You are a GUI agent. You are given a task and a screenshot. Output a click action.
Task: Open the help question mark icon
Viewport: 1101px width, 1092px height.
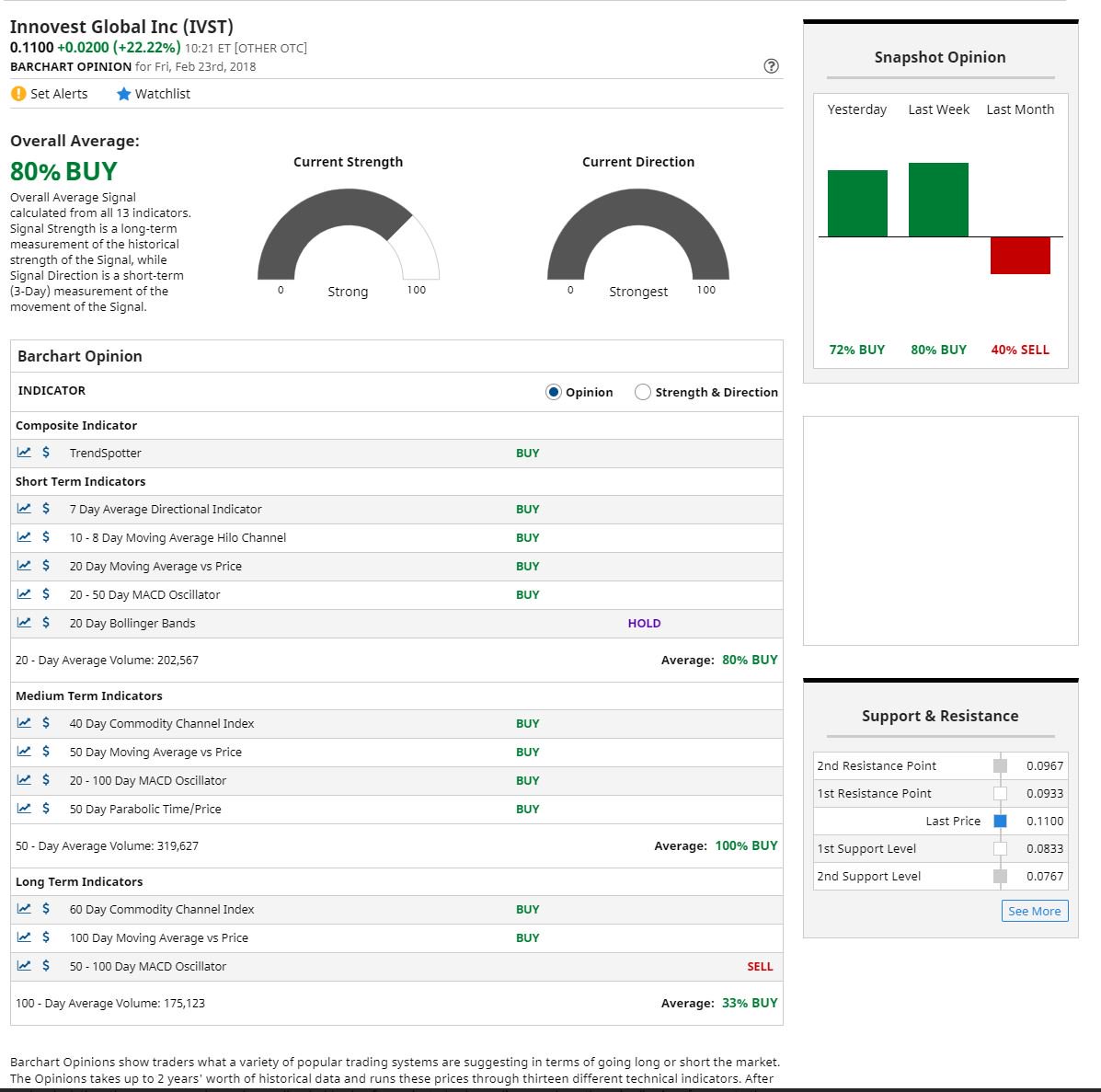pyautogui.click(x=771, y=66)
